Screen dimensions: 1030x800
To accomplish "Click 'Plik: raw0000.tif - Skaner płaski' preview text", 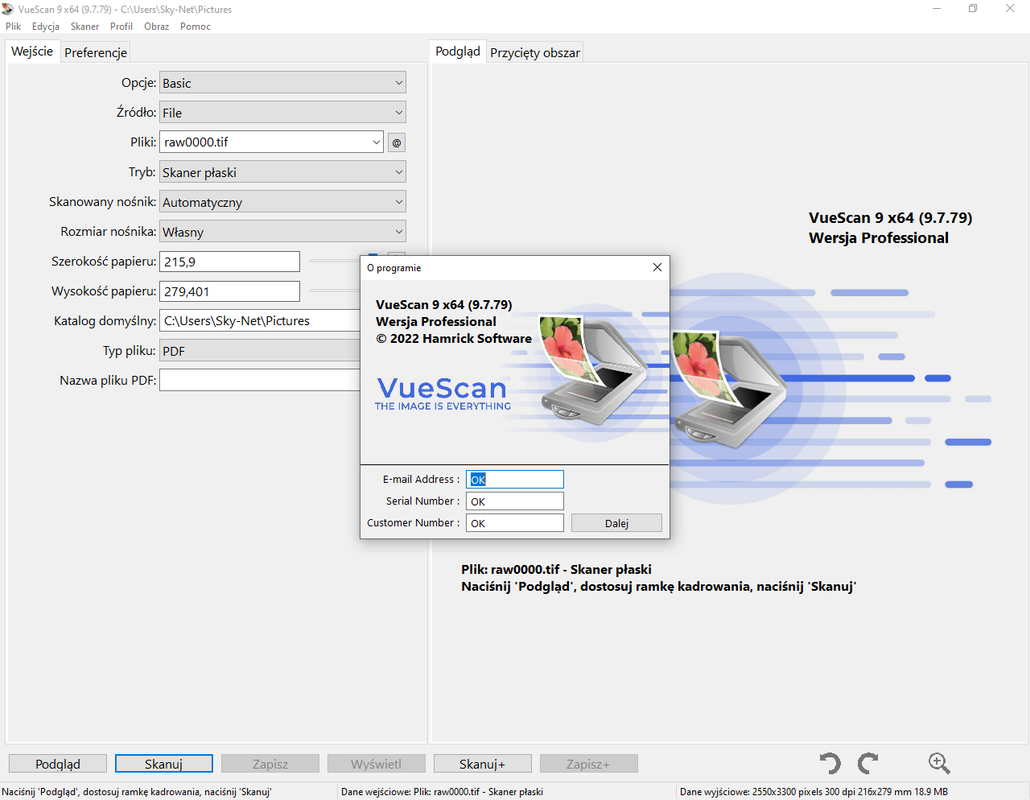I will pyautogui.click(x=556, y=569).
